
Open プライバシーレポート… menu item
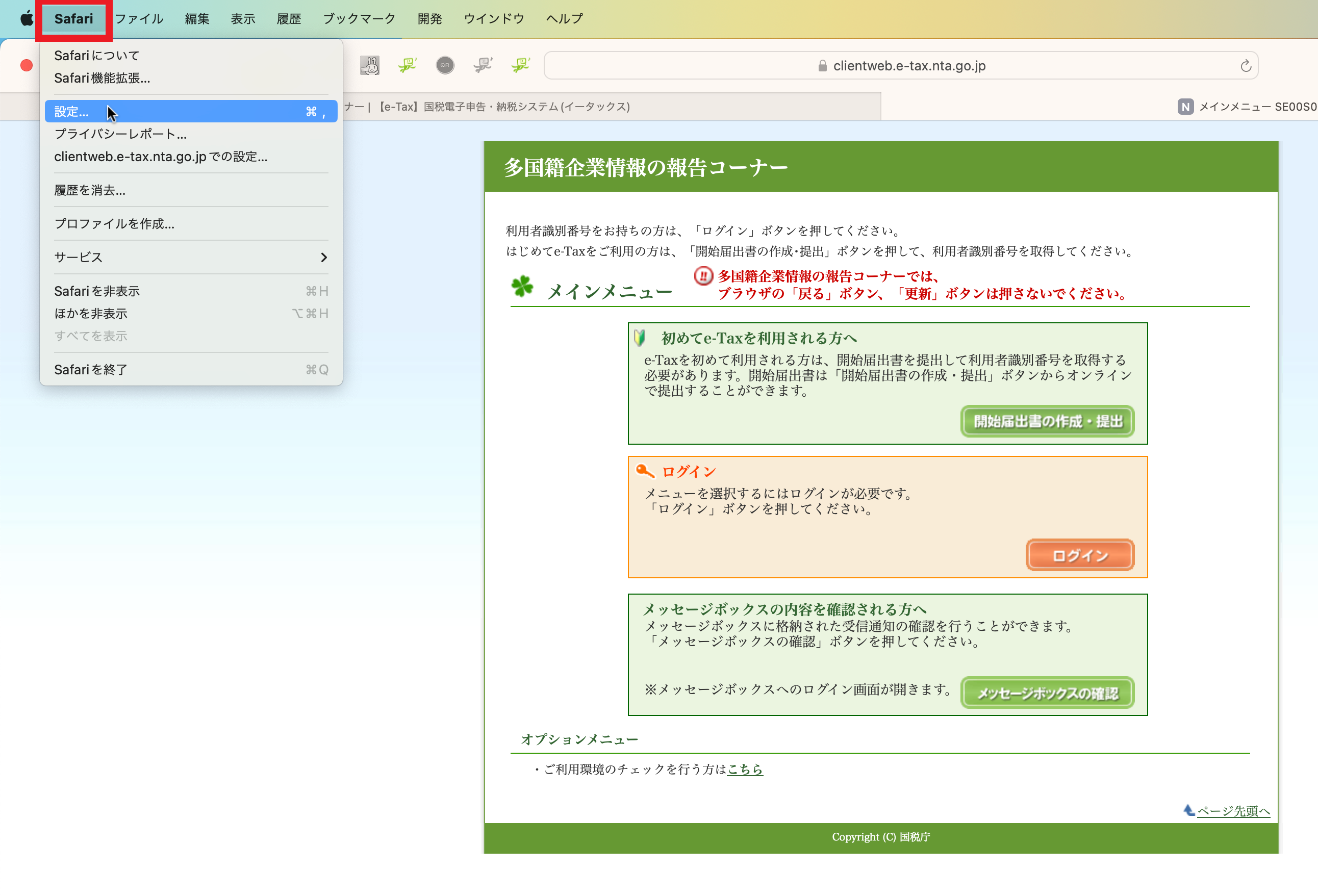[x=191, y=134]
